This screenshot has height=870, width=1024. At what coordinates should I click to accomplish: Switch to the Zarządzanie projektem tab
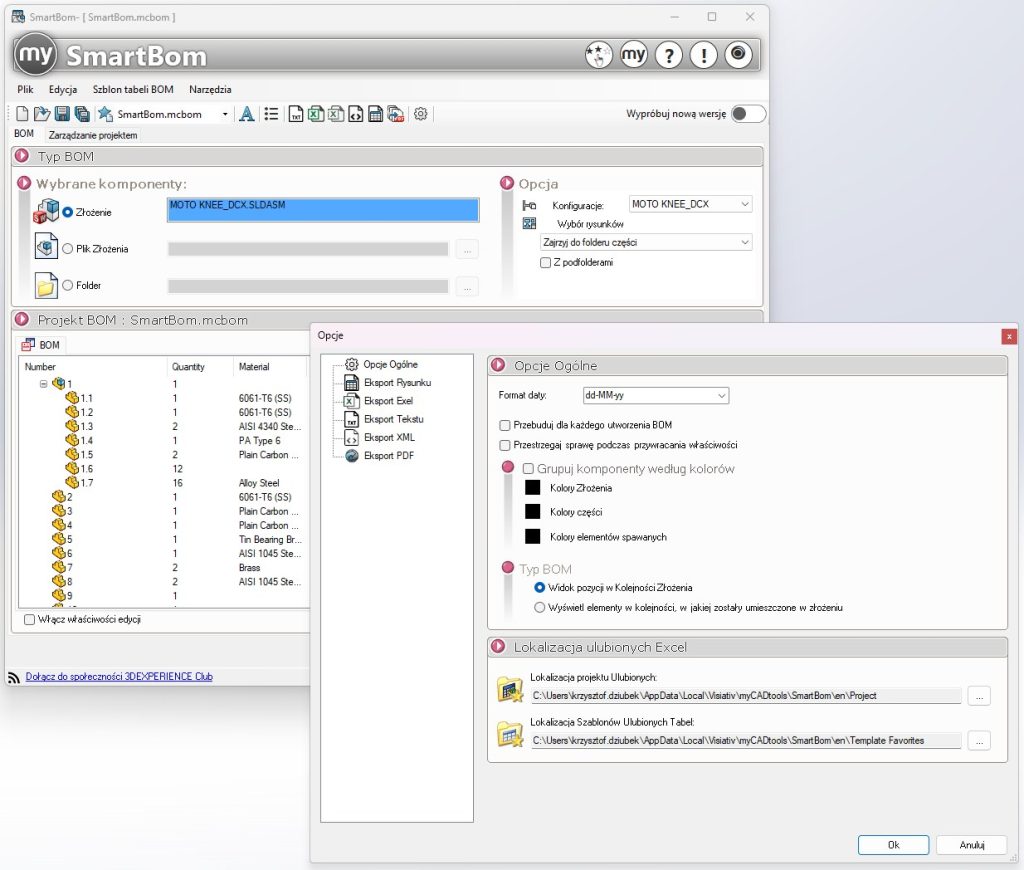[x=93, y=135]
